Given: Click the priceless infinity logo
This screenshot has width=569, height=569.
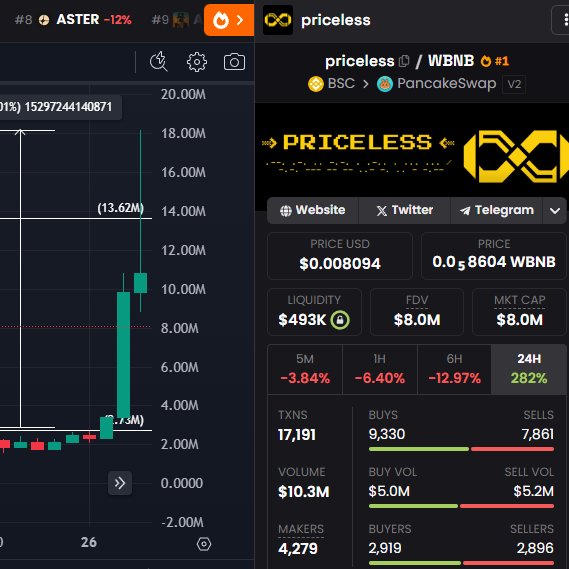Looking at the screenshot, I should pyautogui.click(x=278, y=20).
